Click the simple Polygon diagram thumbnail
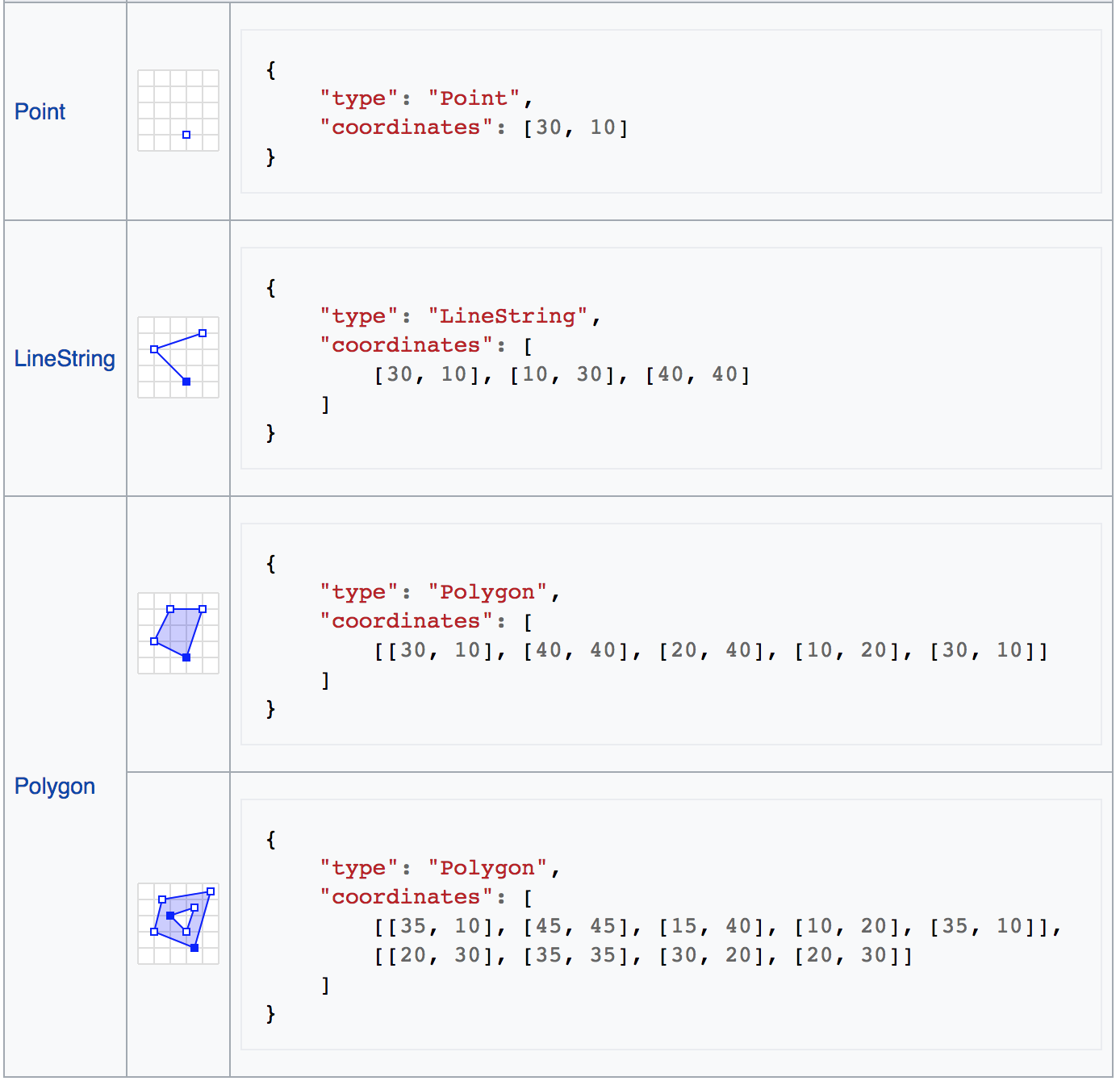The width and height of the screenshot is (1120, 1081). (178, 633)
